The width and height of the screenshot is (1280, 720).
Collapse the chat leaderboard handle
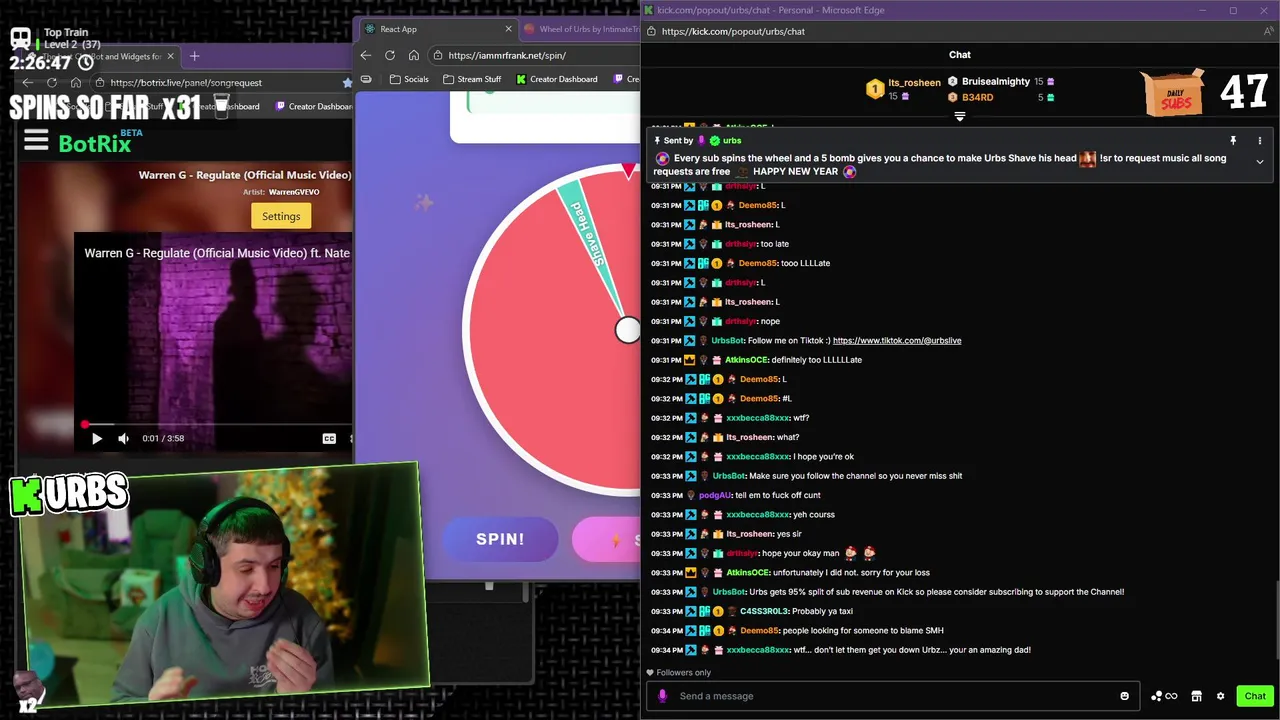[x=960, y=117]
